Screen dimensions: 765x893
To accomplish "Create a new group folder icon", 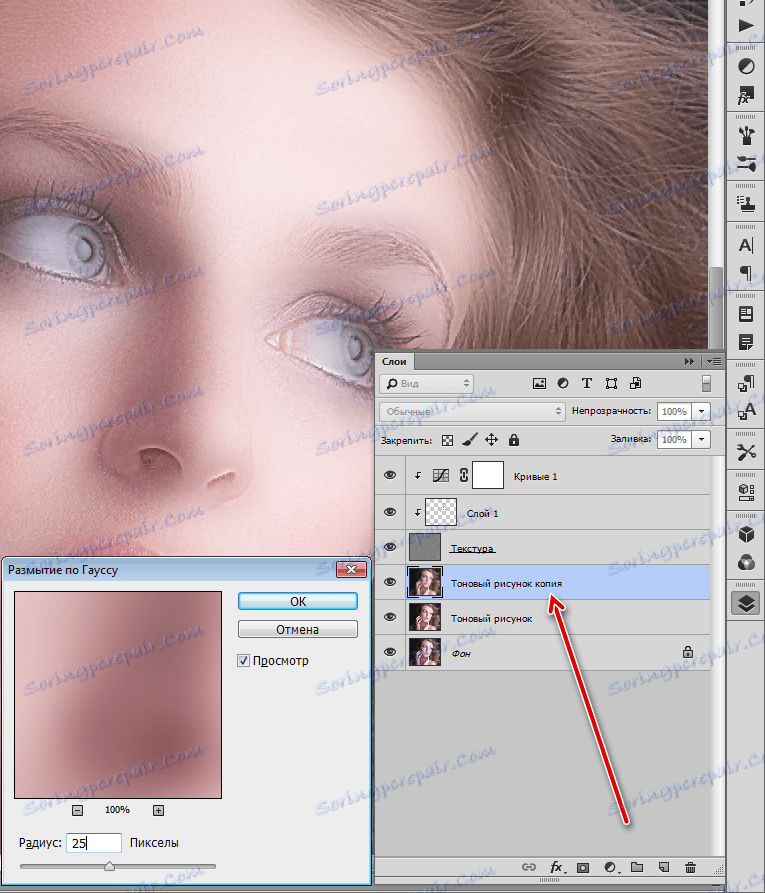I will [x=637, y=867].
